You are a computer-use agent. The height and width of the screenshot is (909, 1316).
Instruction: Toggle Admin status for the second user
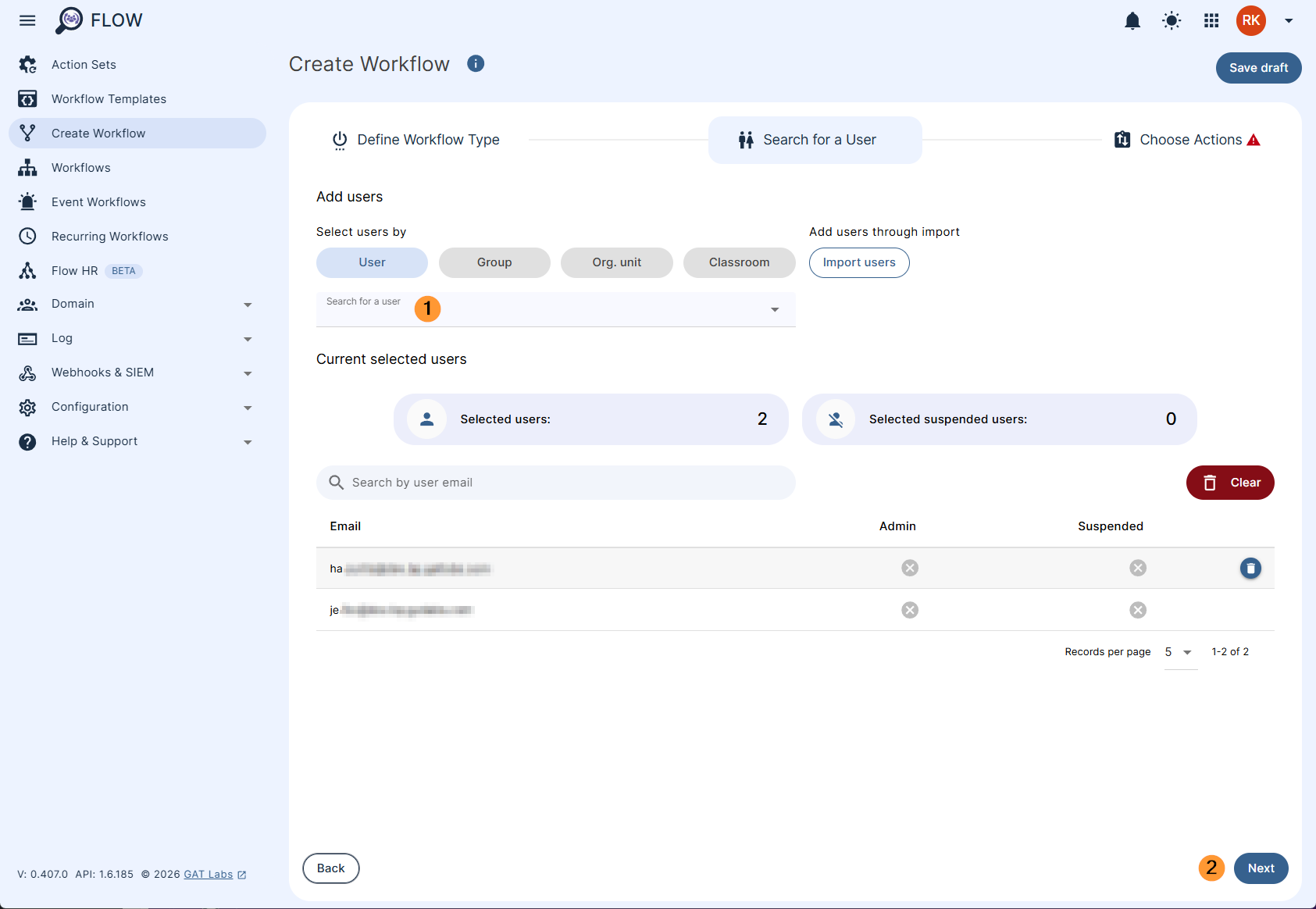[909, 610]
